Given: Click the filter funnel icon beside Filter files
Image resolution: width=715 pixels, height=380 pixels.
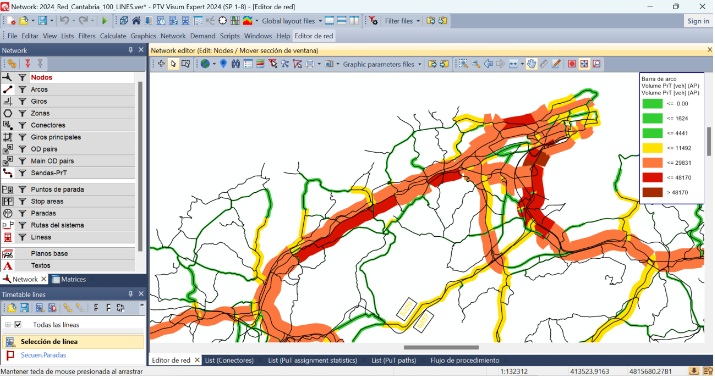Looking at the screenshot, I should [x=373, y=21].
